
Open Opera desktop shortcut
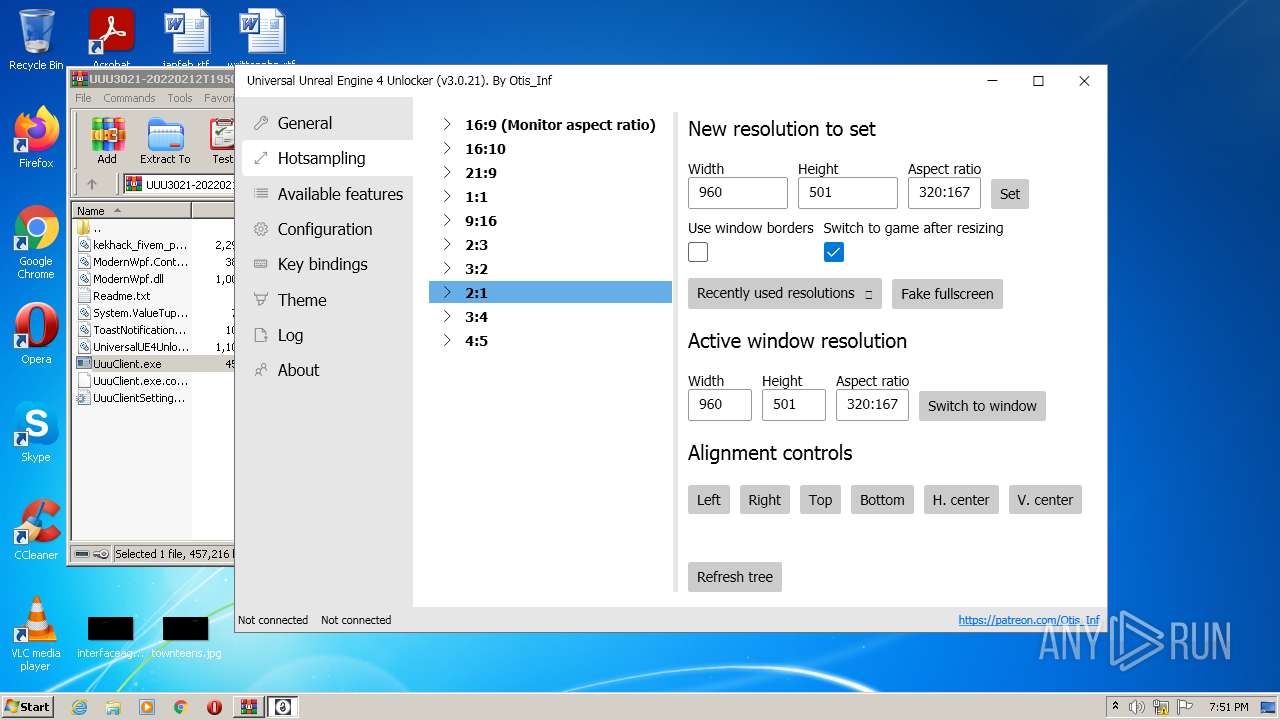(x=36, y=335)
